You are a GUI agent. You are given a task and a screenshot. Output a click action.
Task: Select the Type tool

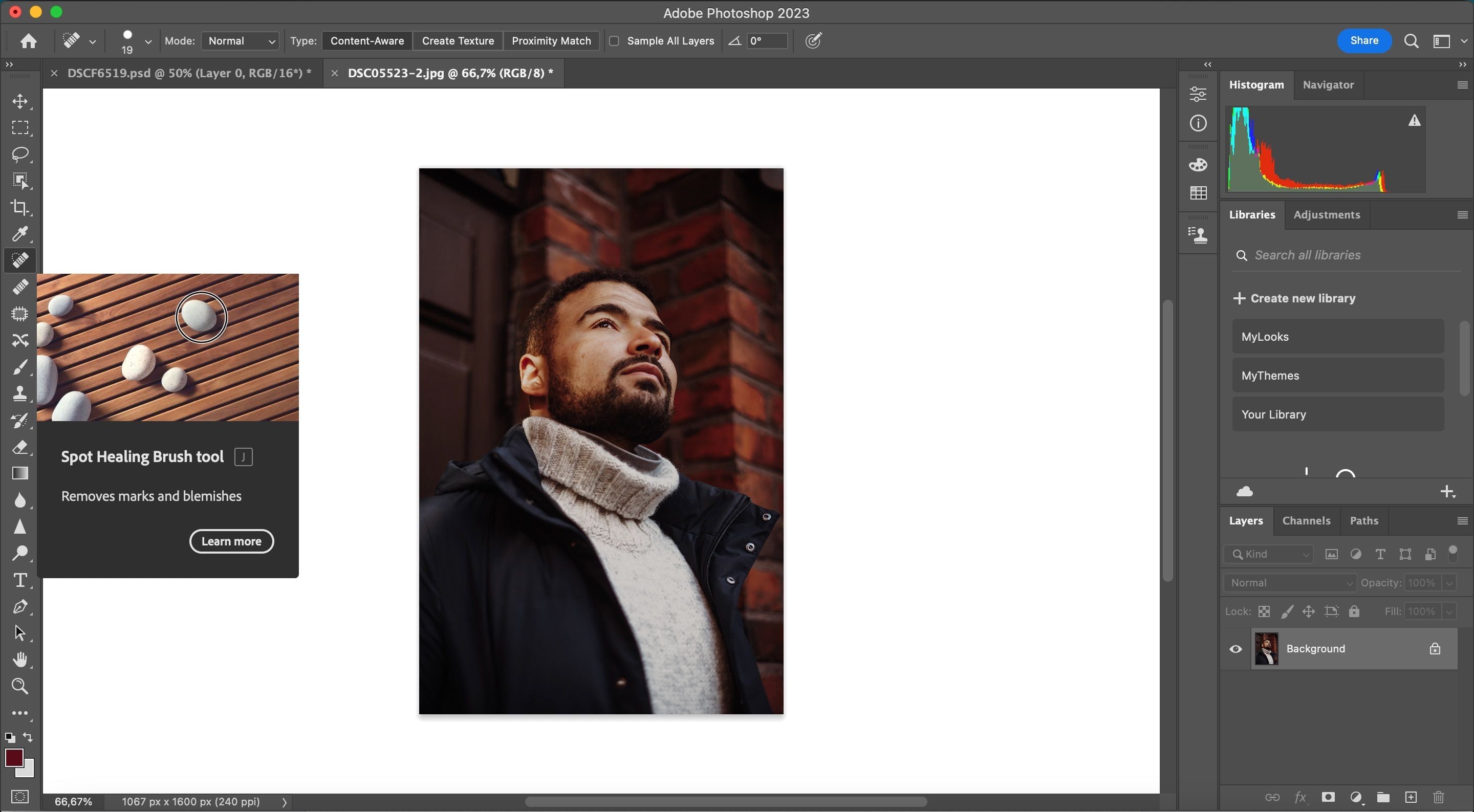coord(20,580)
